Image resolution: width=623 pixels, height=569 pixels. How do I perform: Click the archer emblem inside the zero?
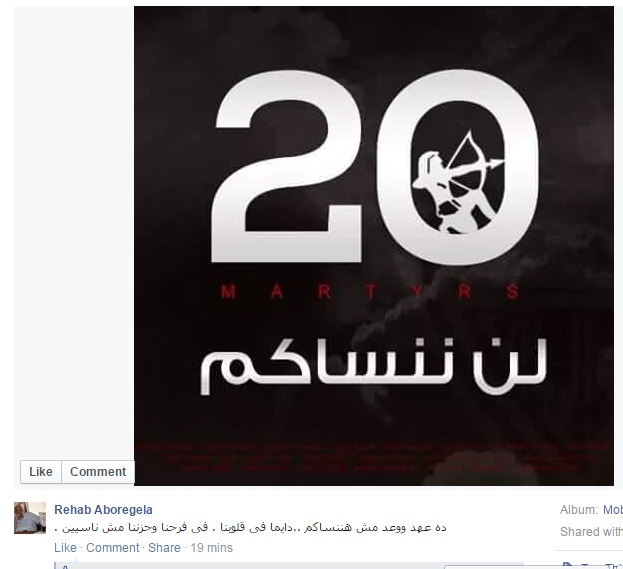458,182
